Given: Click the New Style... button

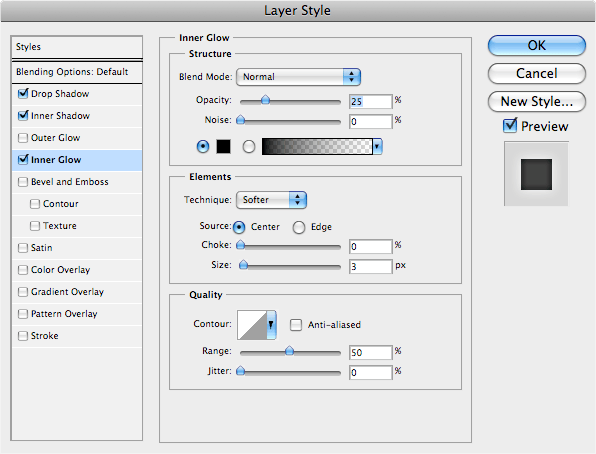Looking at the screenshot, I should click(x=537, y=102).
